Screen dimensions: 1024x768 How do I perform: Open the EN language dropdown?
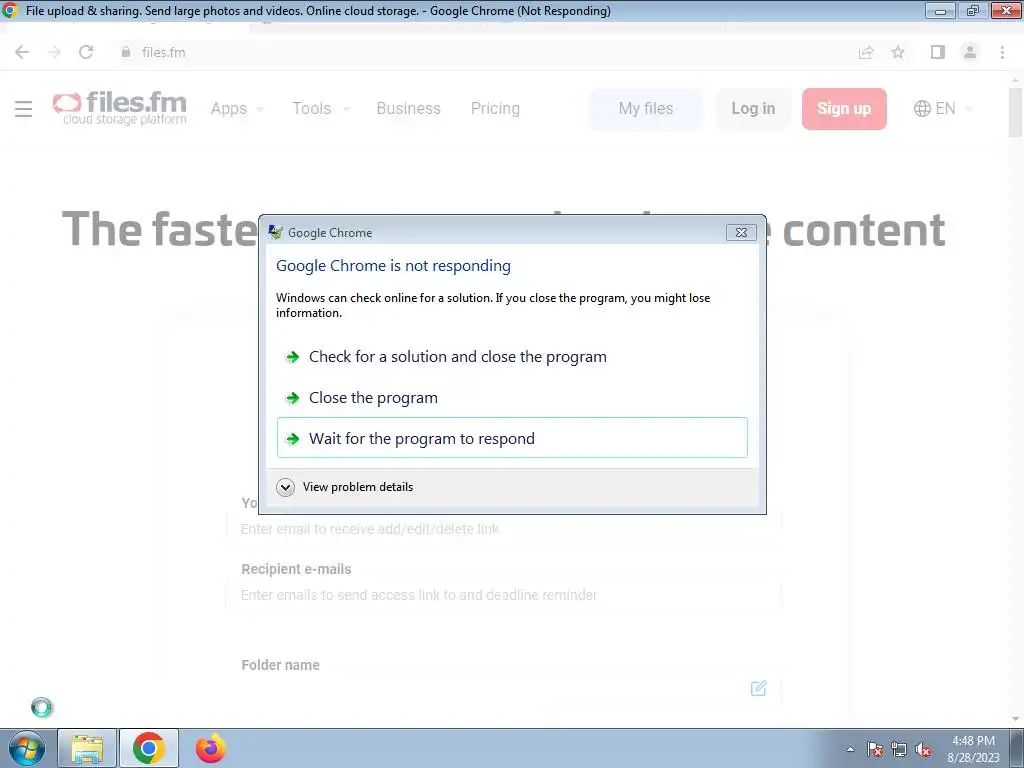pos(944,108)
